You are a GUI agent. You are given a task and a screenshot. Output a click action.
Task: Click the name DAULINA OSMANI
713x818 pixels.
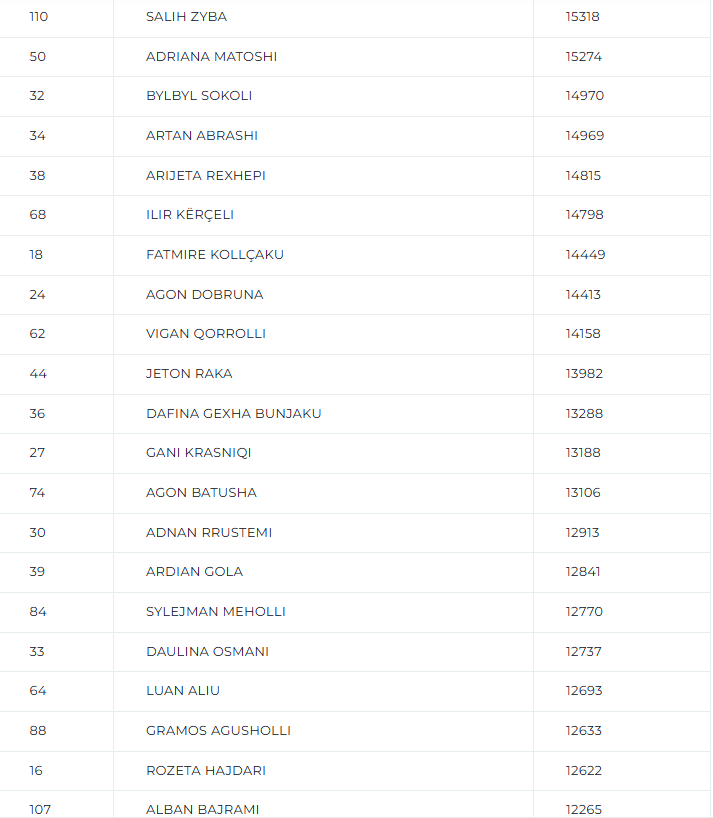207,651
